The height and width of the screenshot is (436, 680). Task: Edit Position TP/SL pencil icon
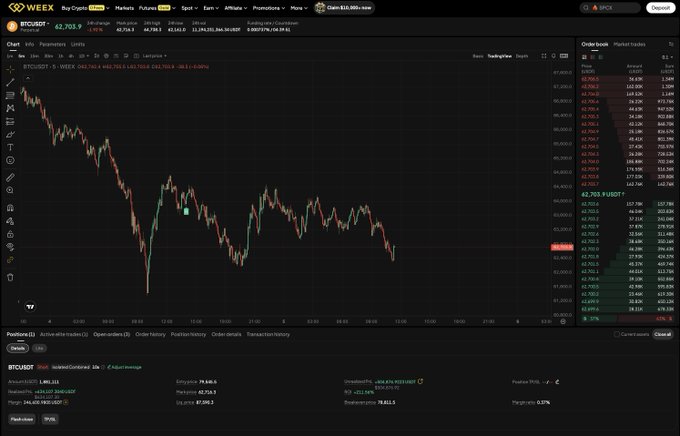[557, 382]
